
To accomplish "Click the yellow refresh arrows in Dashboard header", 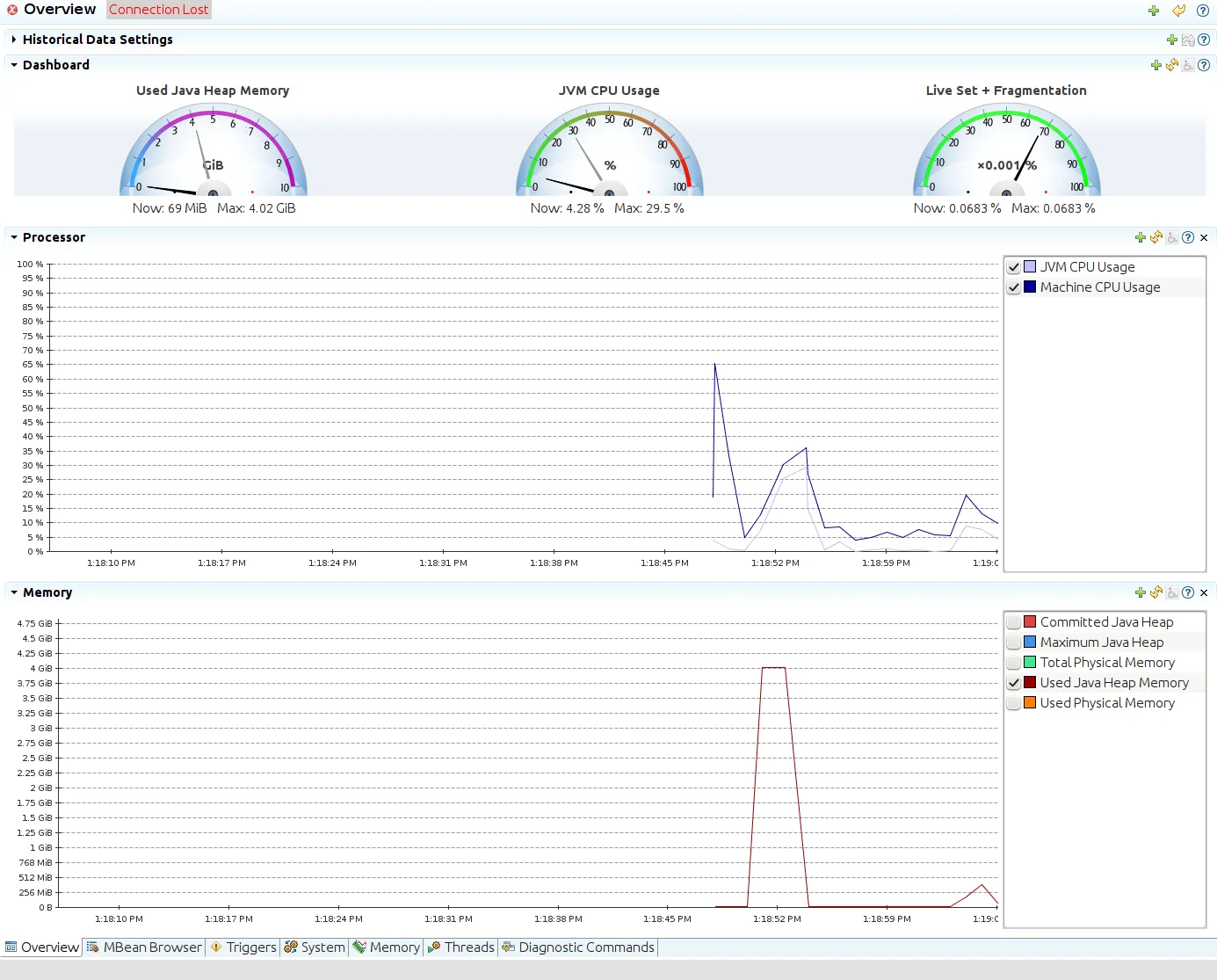I will point(1172,65).
